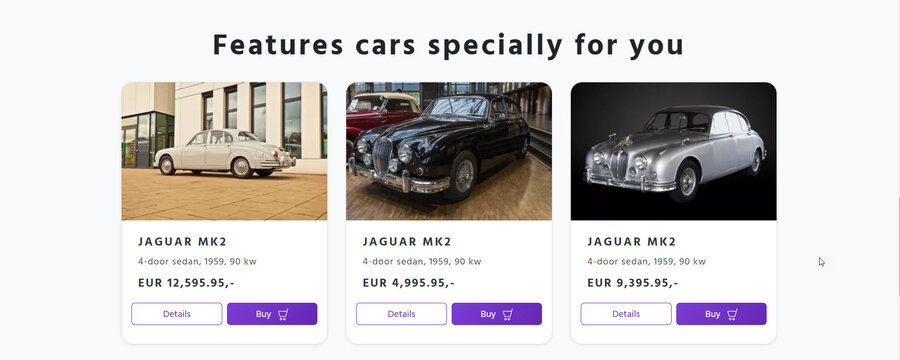Click the black Jaguar photo thumbnail
Image resolution: width=900 pixels, height=360 pixels.
[x=449, y=151]
